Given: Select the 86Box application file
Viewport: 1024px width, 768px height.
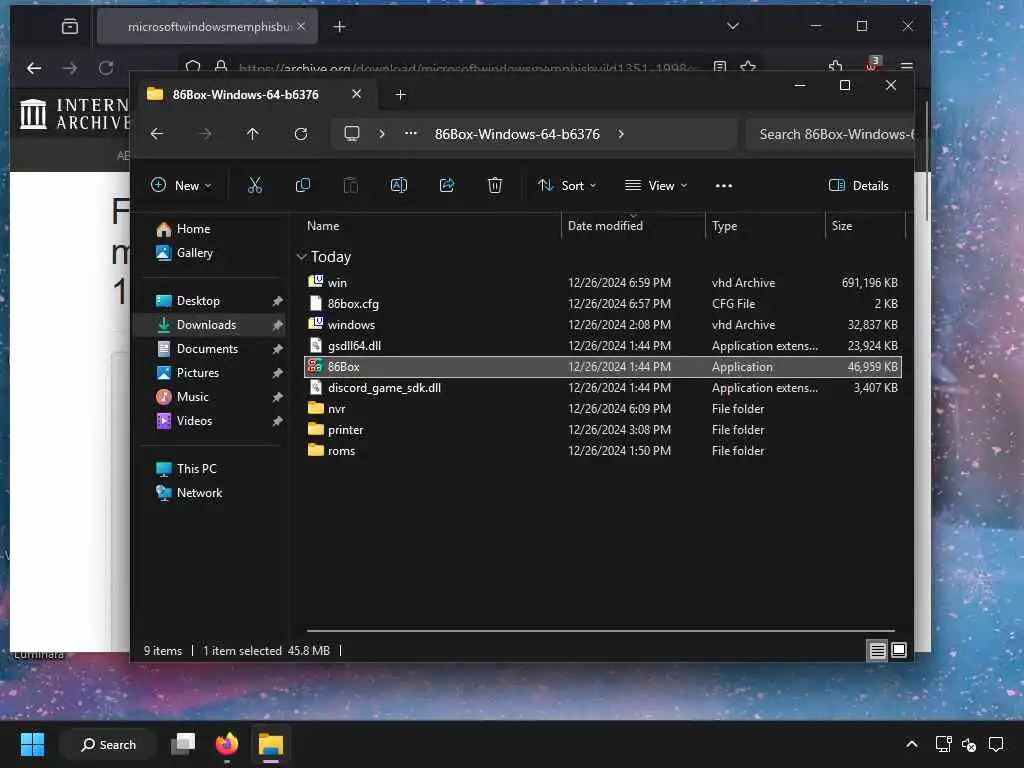Looking at the screenshot, I should [602, 366].
